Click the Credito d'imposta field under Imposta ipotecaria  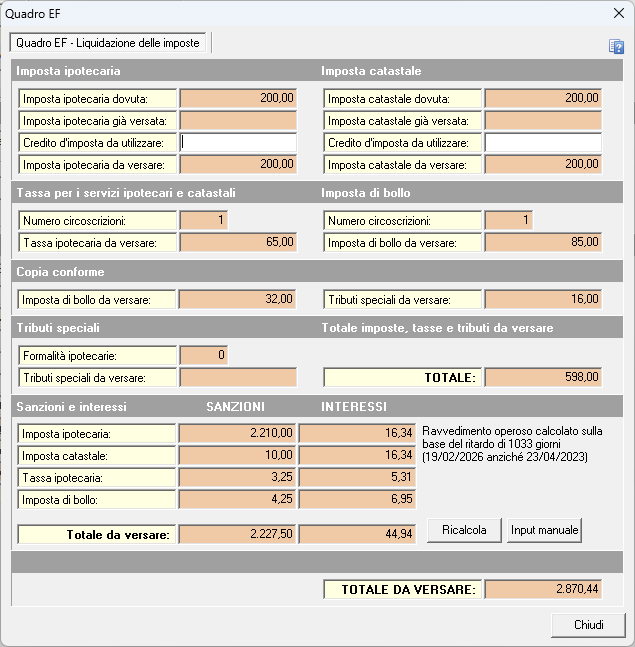click(238, 142)
